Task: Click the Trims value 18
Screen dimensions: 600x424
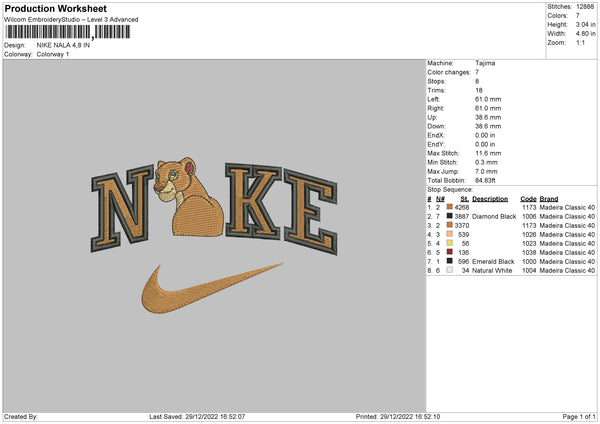Action: point(479,90)
